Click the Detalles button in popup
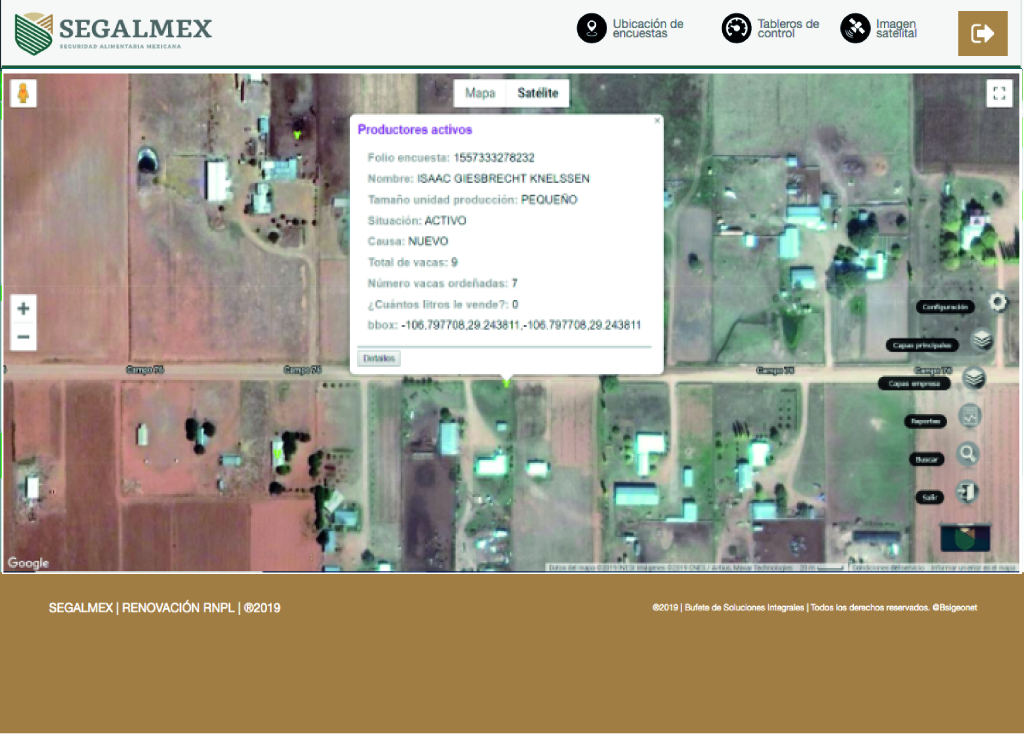 [x=379, y=358]
